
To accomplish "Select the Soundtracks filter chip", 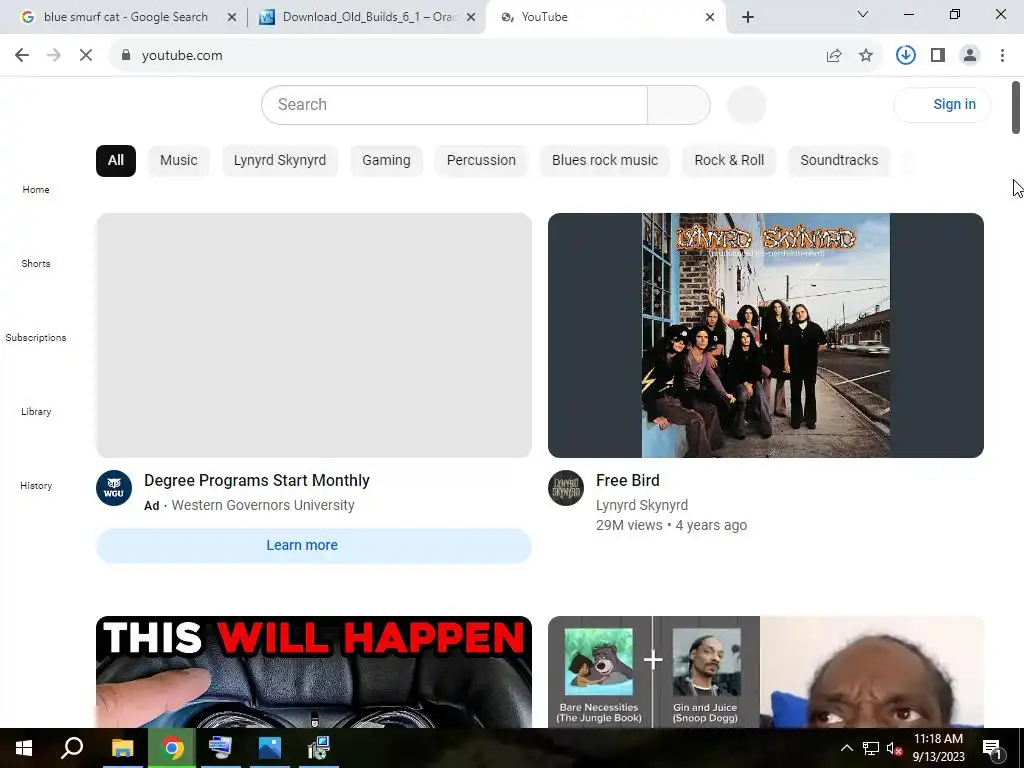I will tap(839, 161).
